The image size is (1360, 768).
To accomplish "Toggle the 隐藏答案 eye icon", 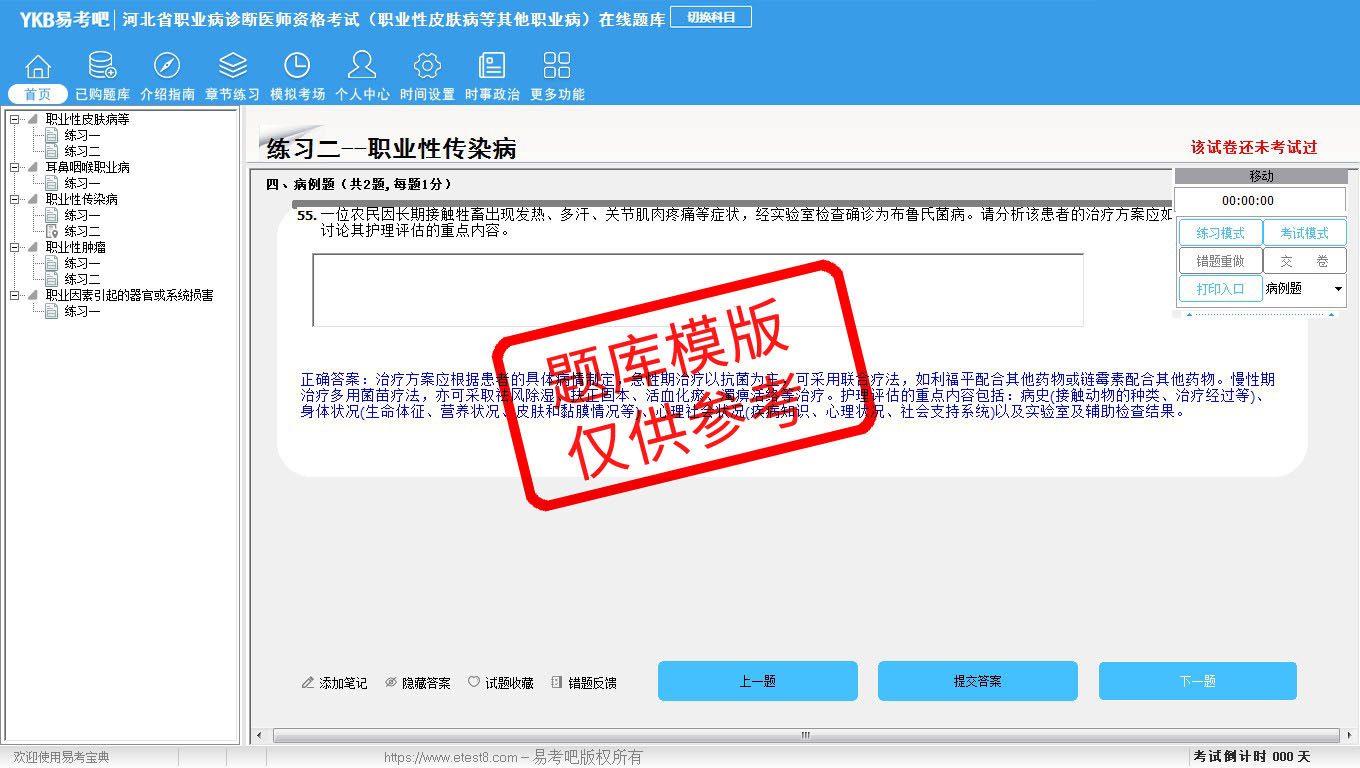I will [391, 683].
